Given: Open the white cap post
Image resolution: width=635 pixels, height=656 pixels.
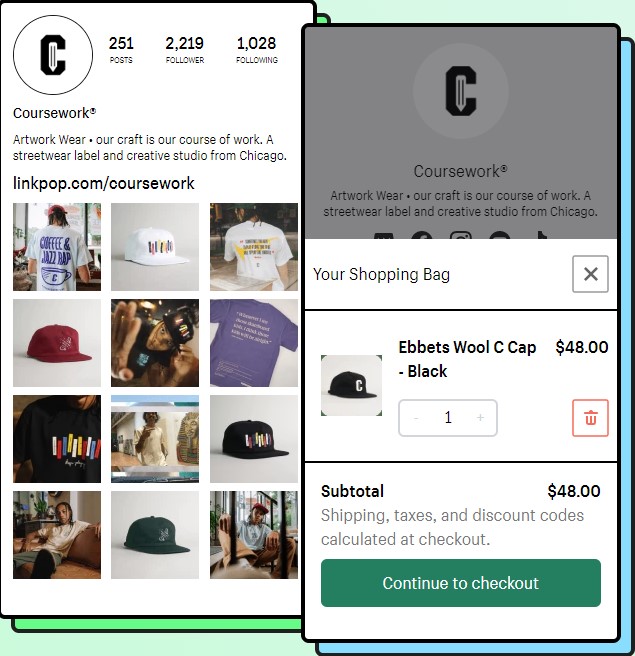Looking at the screenshot, I should [155, 247].
